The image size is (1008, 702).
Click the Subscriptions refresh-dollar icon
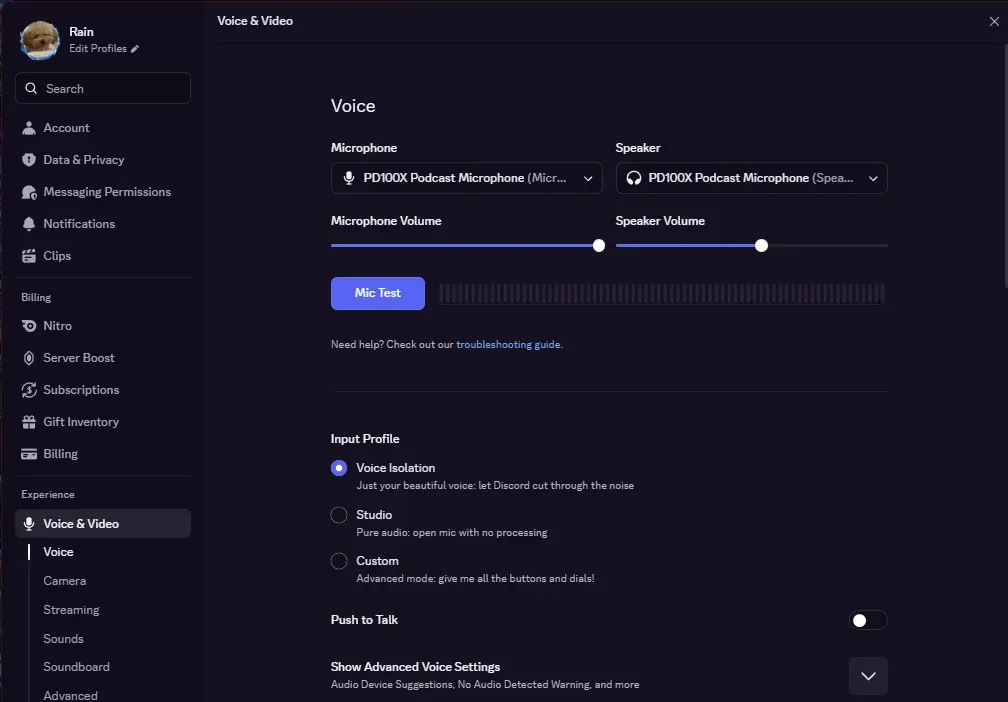coord(28,390)
